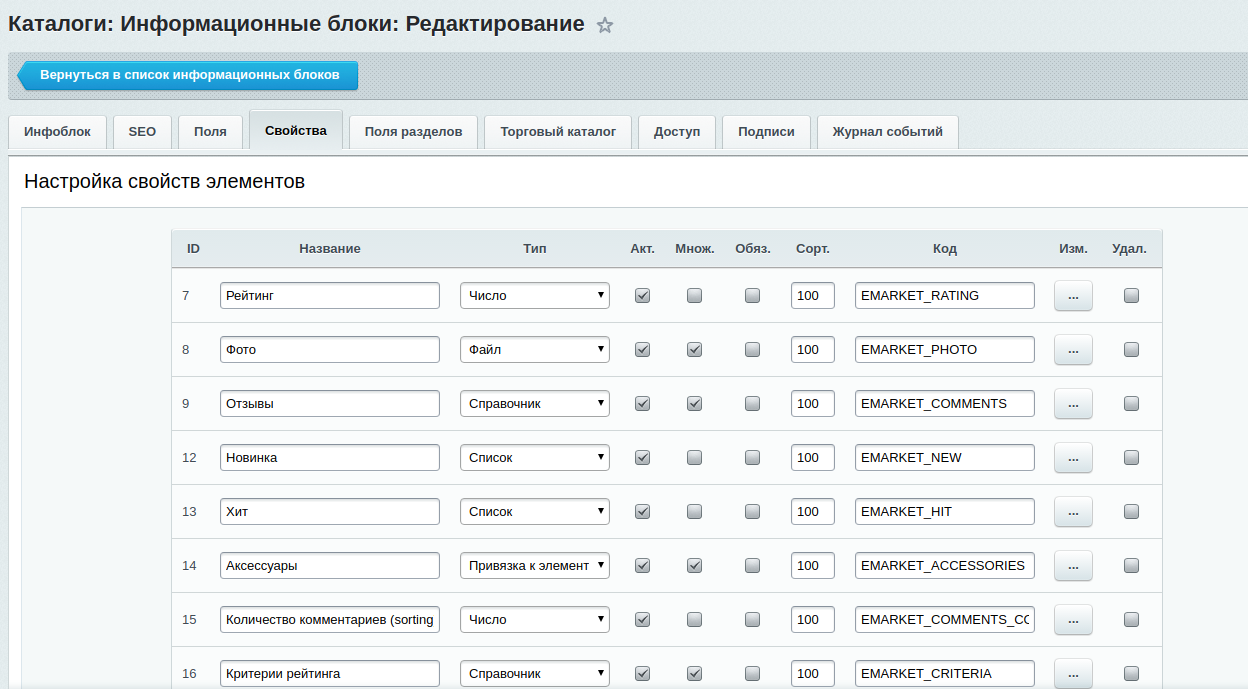Return to the information blocks list
The image size is (1248, 689).
click(x=189, y=75)
